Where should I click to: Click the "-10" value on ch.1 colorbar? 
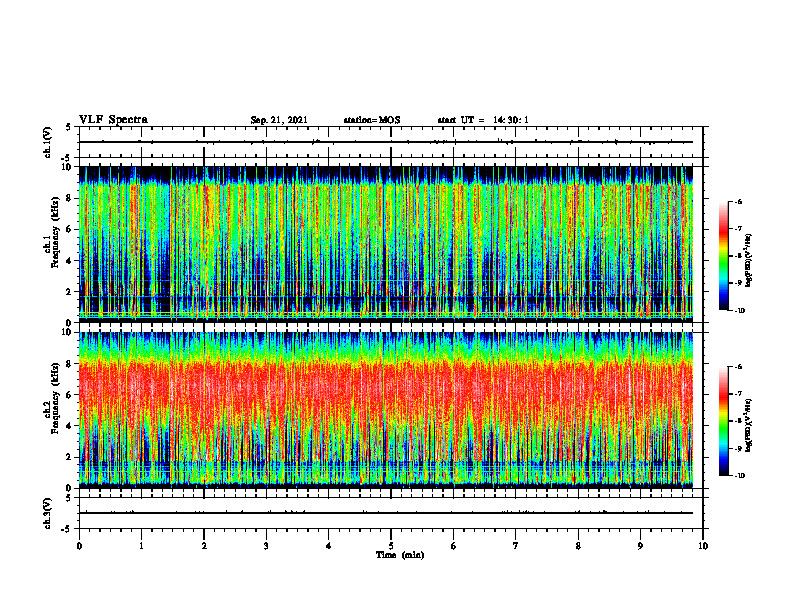pyautogui.click(x=739, y=311)
